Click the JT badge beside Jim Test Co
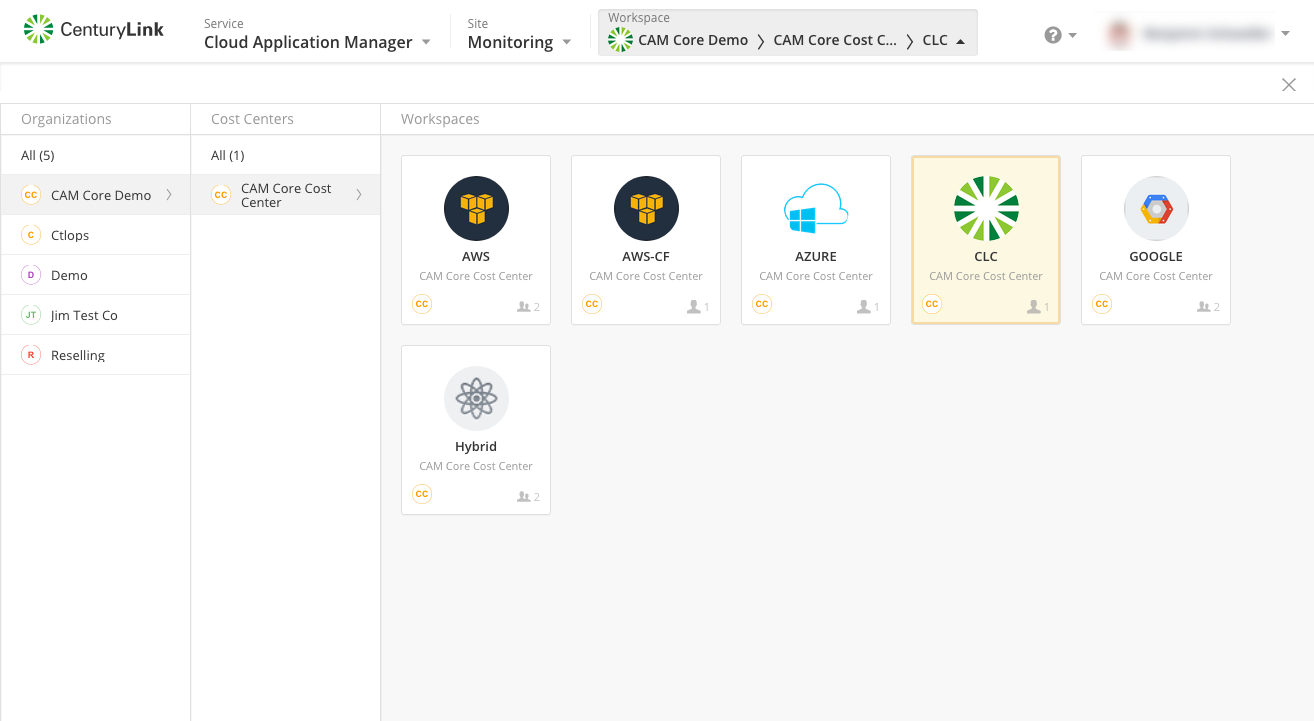 [31, 315]
